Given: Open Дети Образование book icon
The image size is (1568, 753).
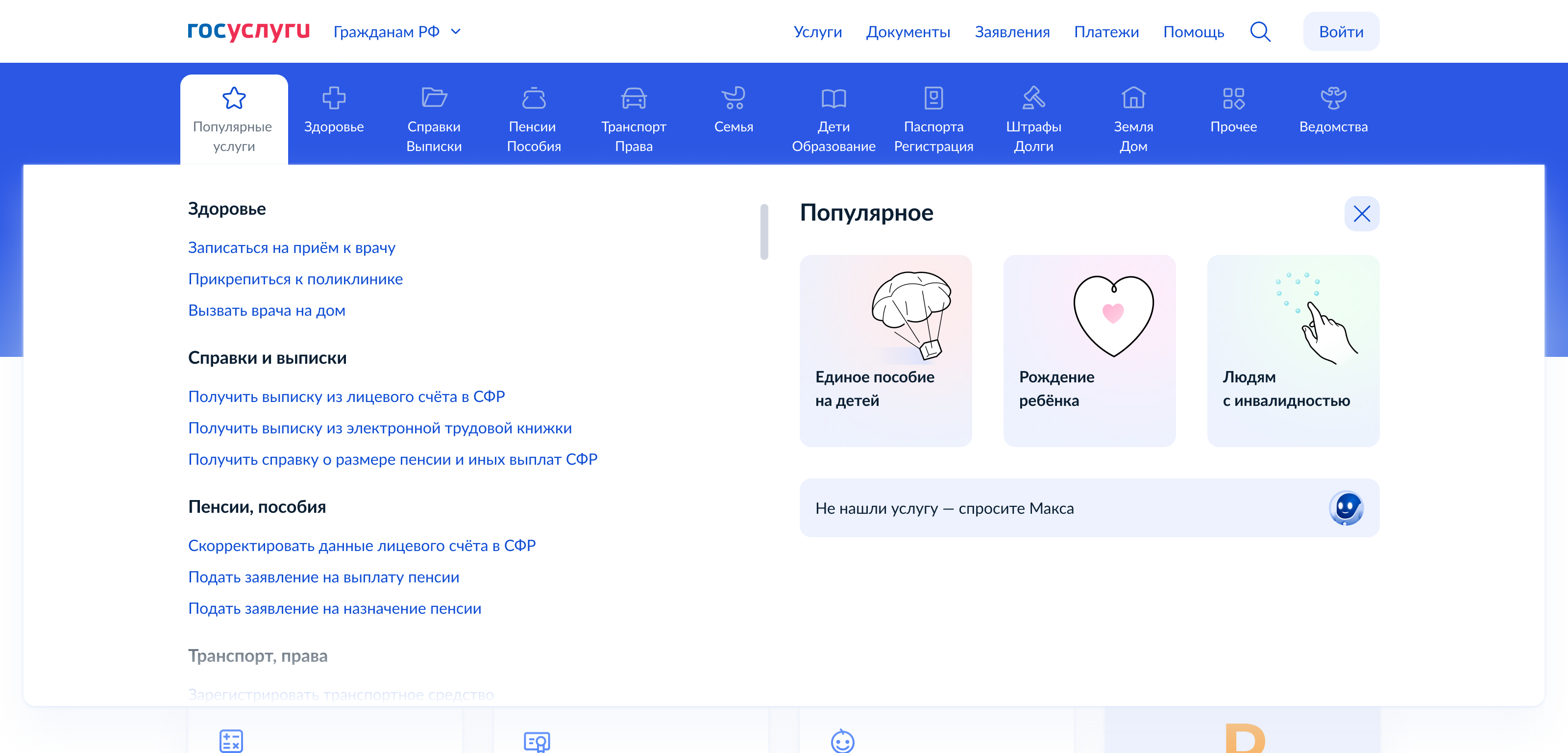Looking at the screenshot, I should click(x=833, y=98).
